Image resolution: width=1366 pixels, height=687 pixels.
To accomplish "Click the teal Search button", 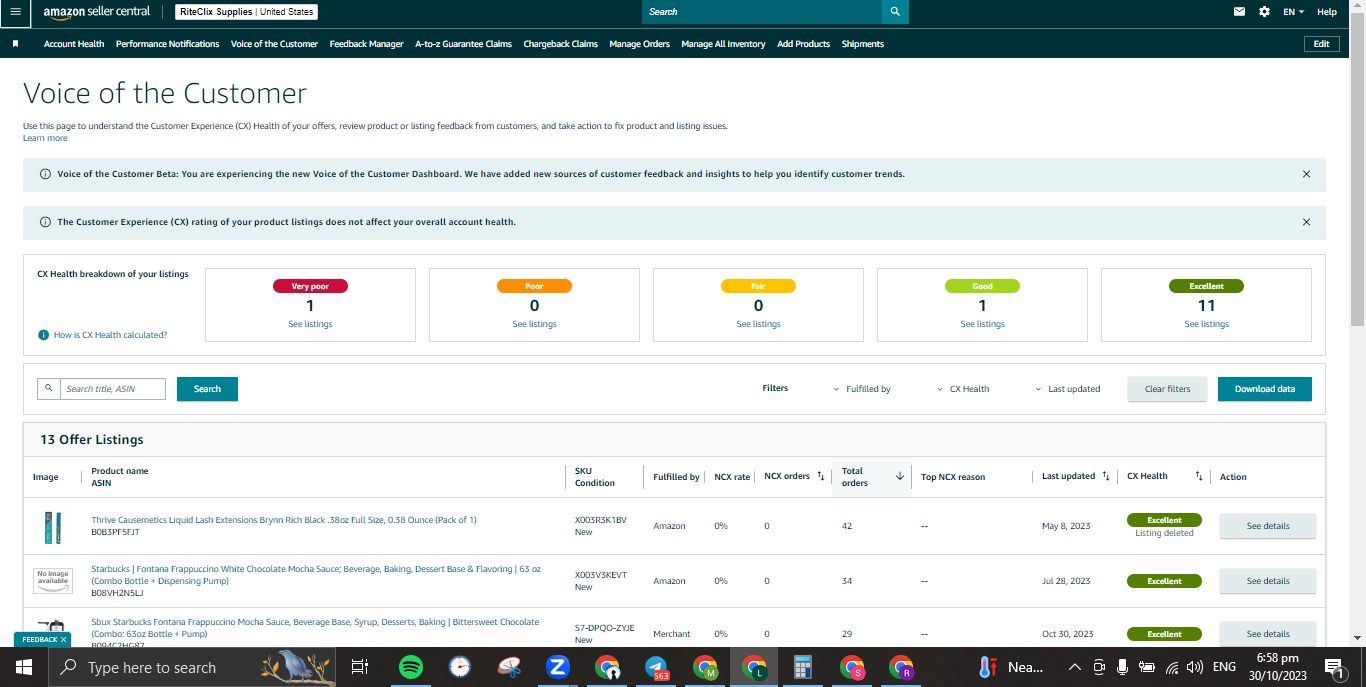I will click(x=207, y=389).
